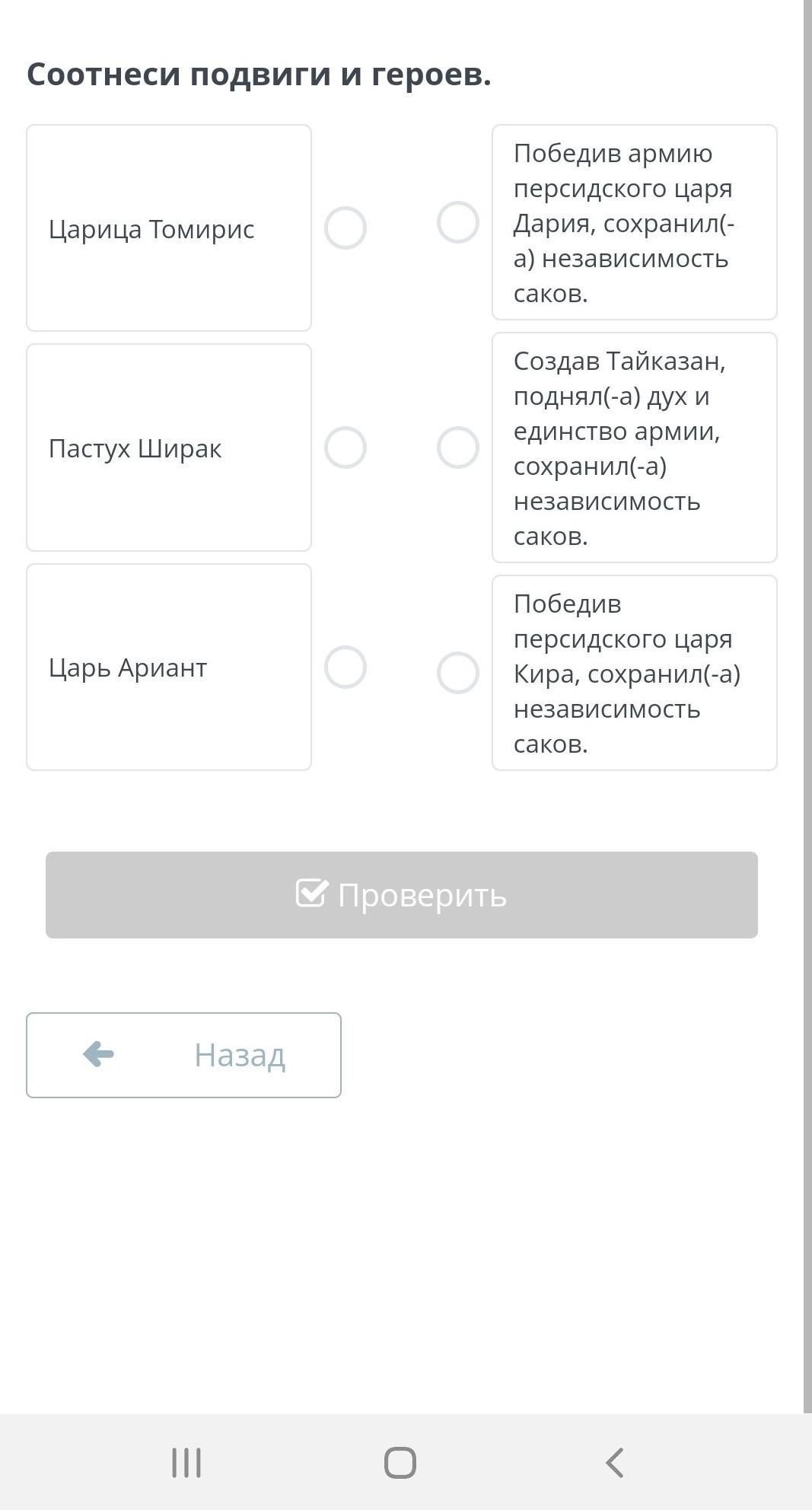Go back with the Назад button

[183, 1055]
